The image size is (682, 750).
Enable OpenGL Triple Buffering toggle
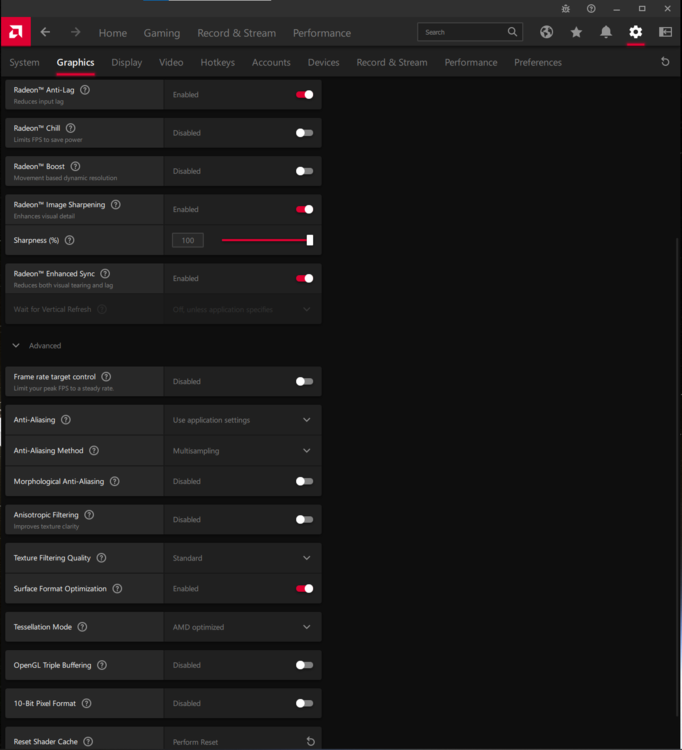coord(305,665)
